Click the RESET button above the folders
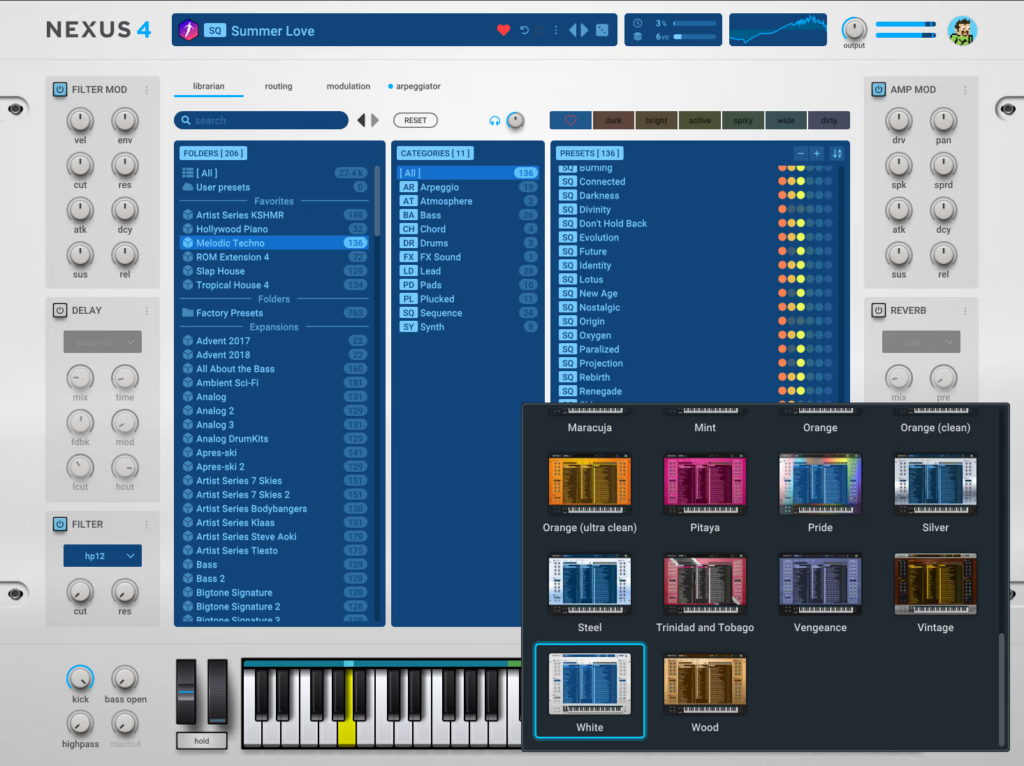 (x=418, y=119)
